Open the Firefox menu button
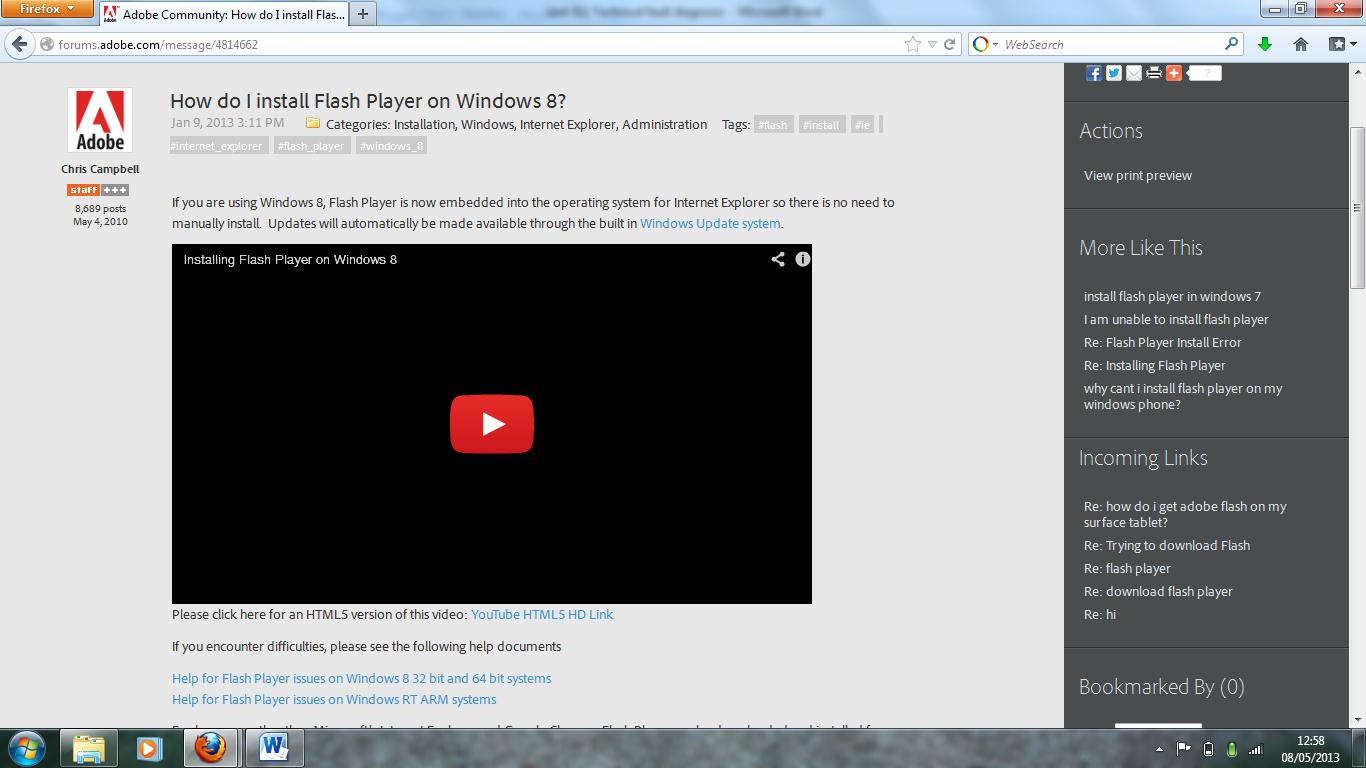This screenshot has height=768, width=1366. click(x=47, y=9)
